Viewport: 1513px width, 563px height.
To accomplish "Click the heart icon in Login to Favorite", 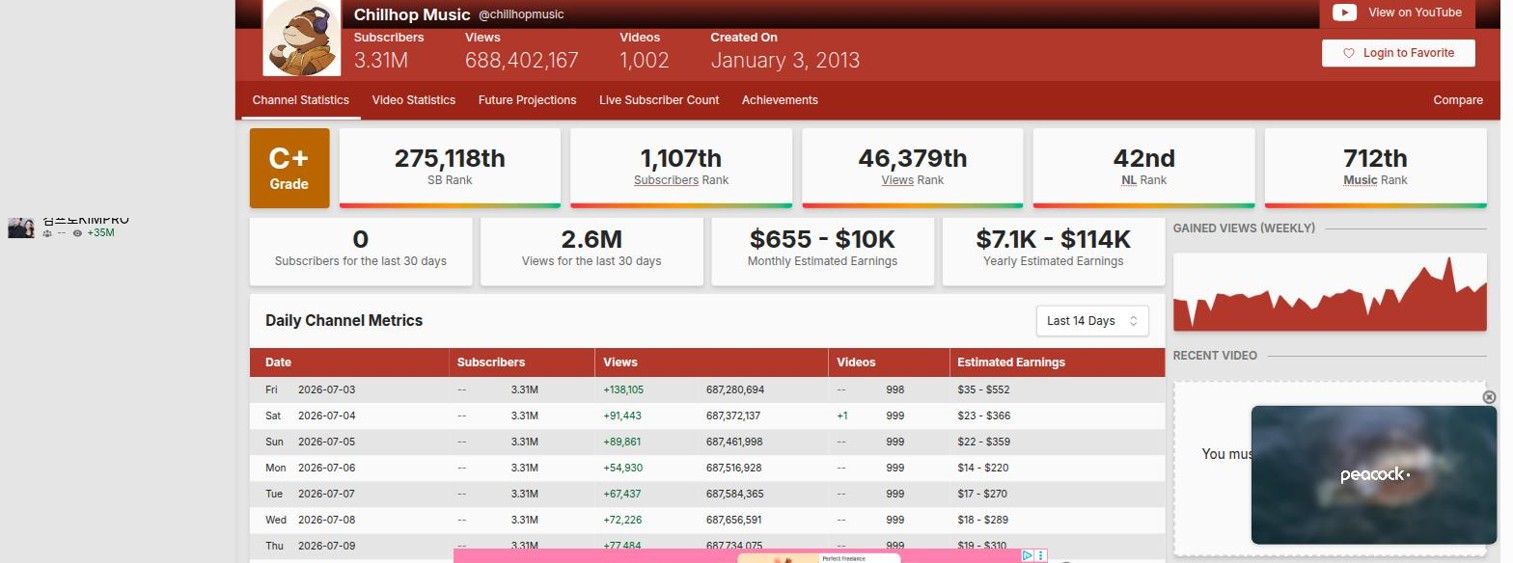I will click(1348, 53).
